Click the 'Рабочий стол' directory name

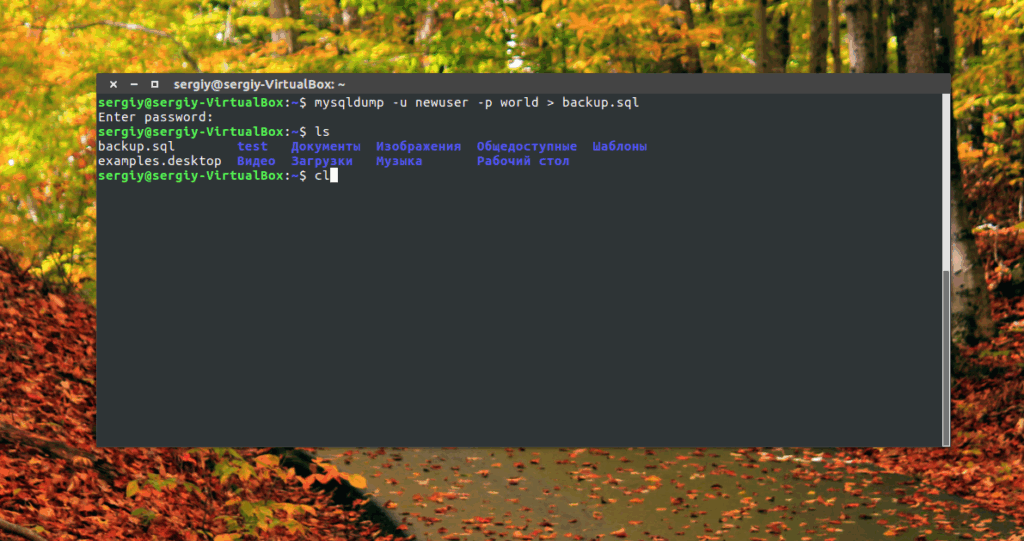[523, 161]
